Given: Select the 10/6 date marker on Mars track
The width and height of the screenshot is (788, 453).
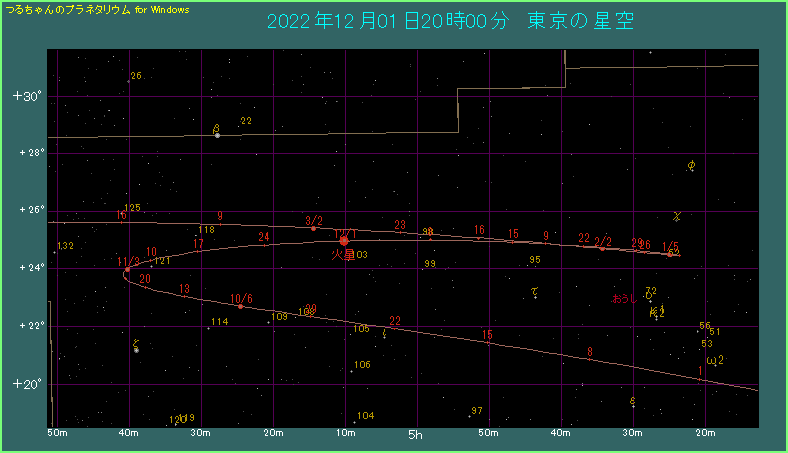Looking at the screenshot, I should click(x=240, y=306).
